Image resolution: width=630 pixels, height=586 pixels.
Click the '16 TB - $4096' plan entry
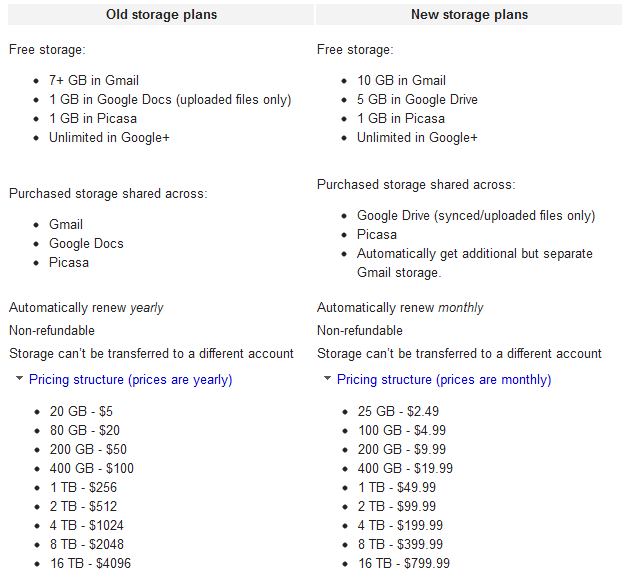[89, 563]
